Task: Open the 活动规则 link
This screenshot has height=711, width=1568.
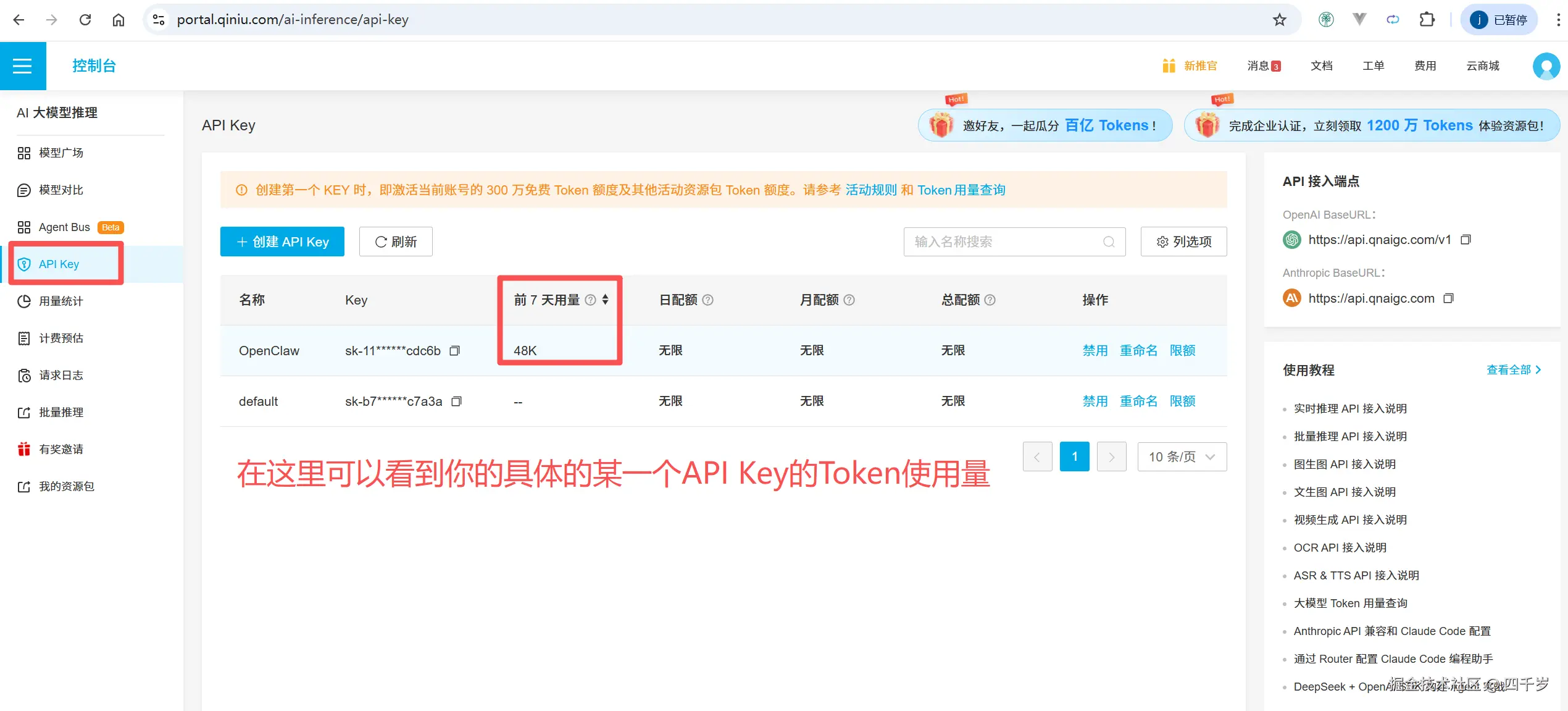Action: (x=872, y=190)
